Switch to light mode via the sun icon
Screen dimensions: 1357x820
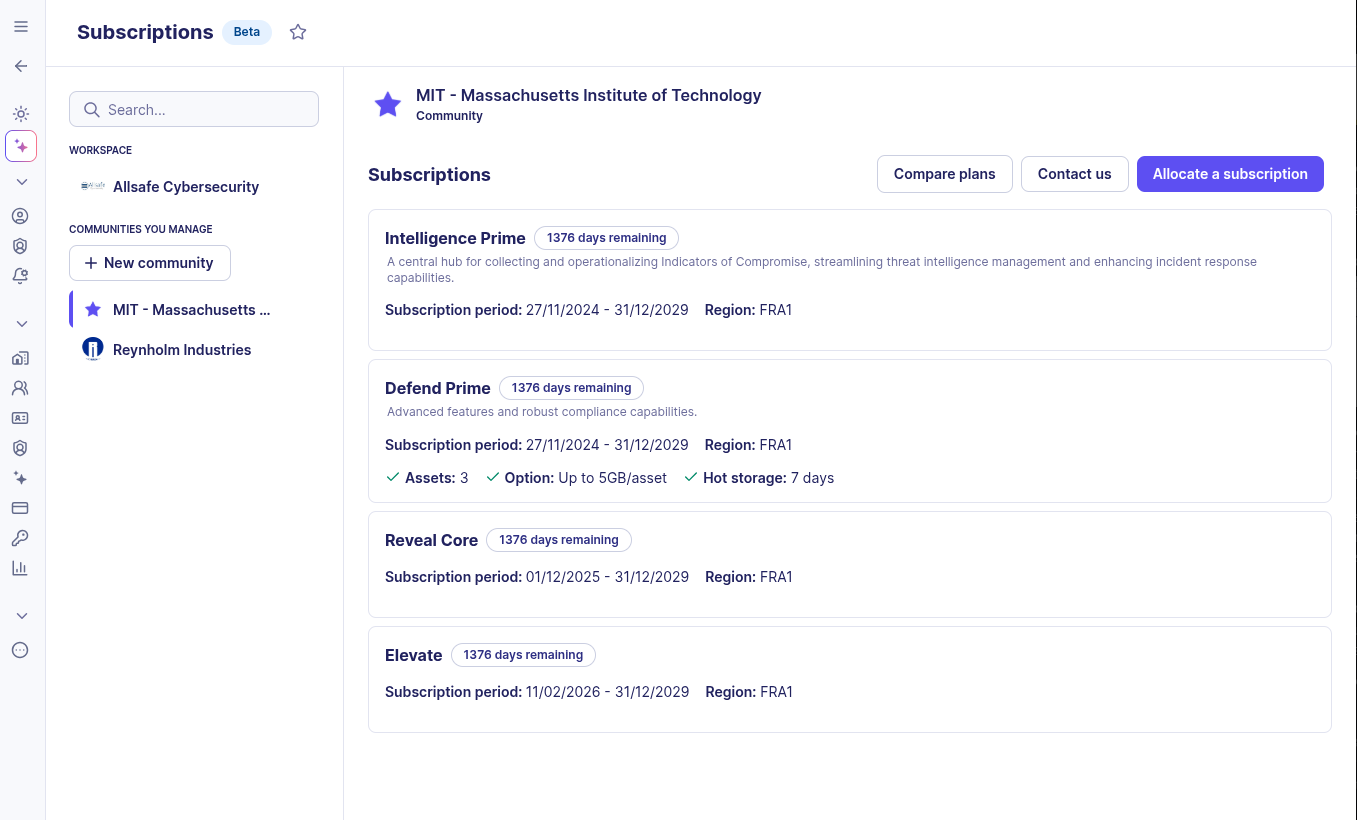(x=20, y=114)
